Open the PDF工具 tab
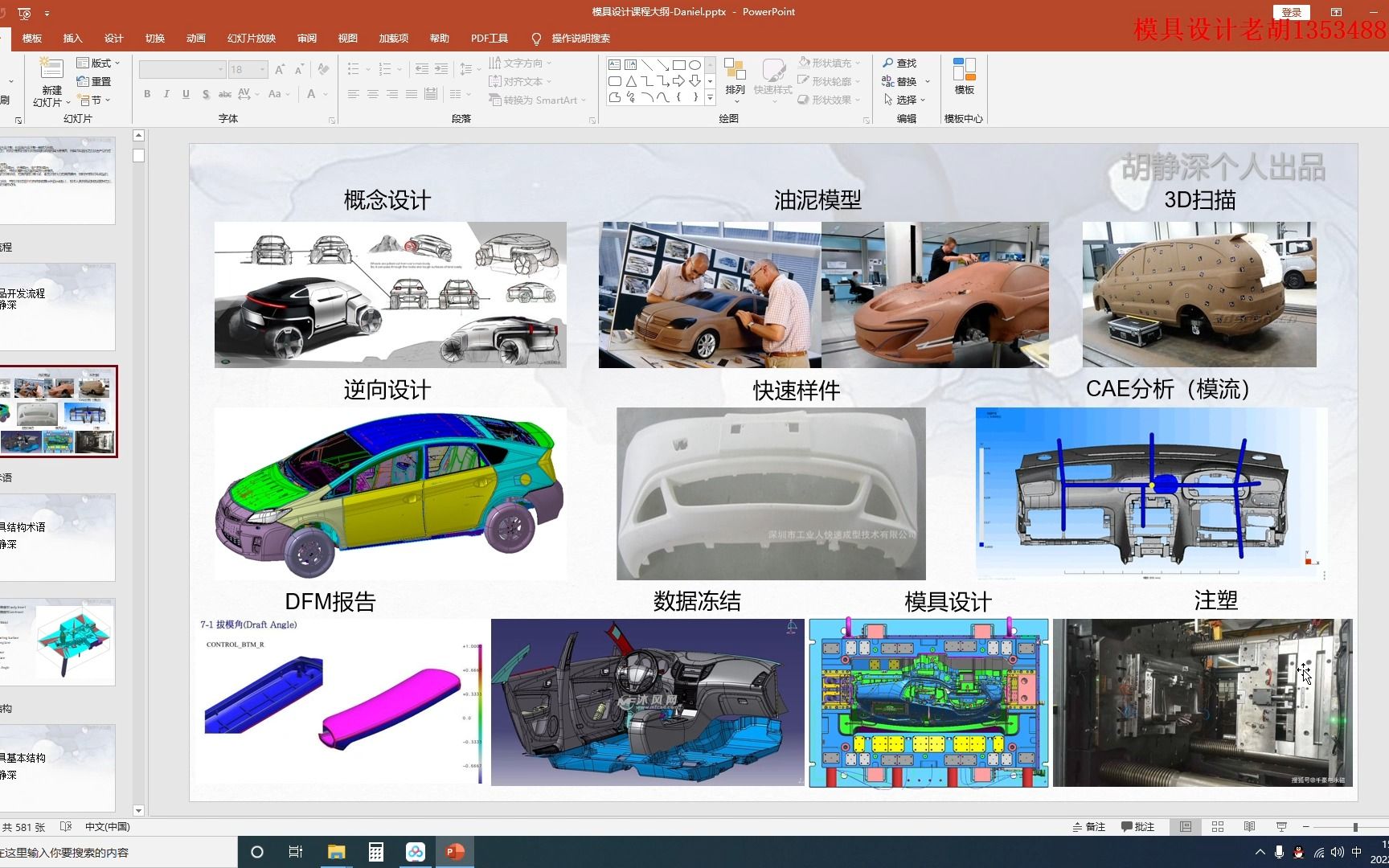1389x868 pixels. pos(489,38)
